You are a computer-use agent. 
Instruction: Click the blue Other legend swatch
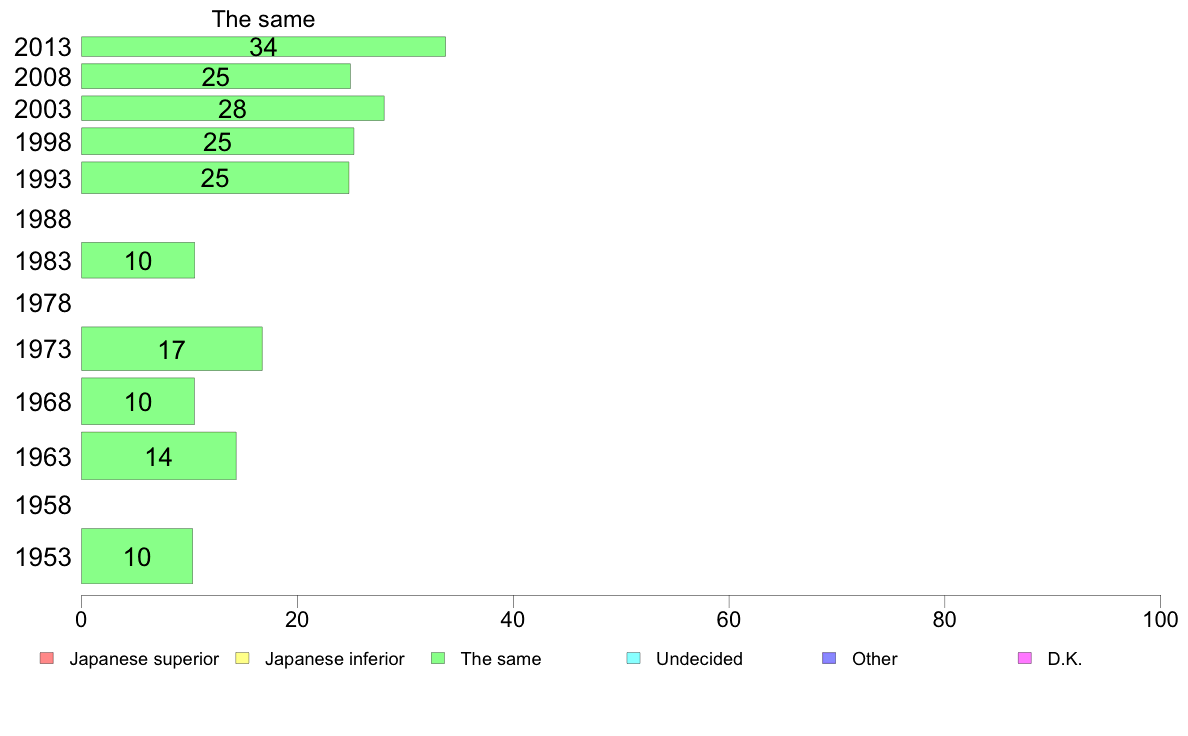coord(829,658)
